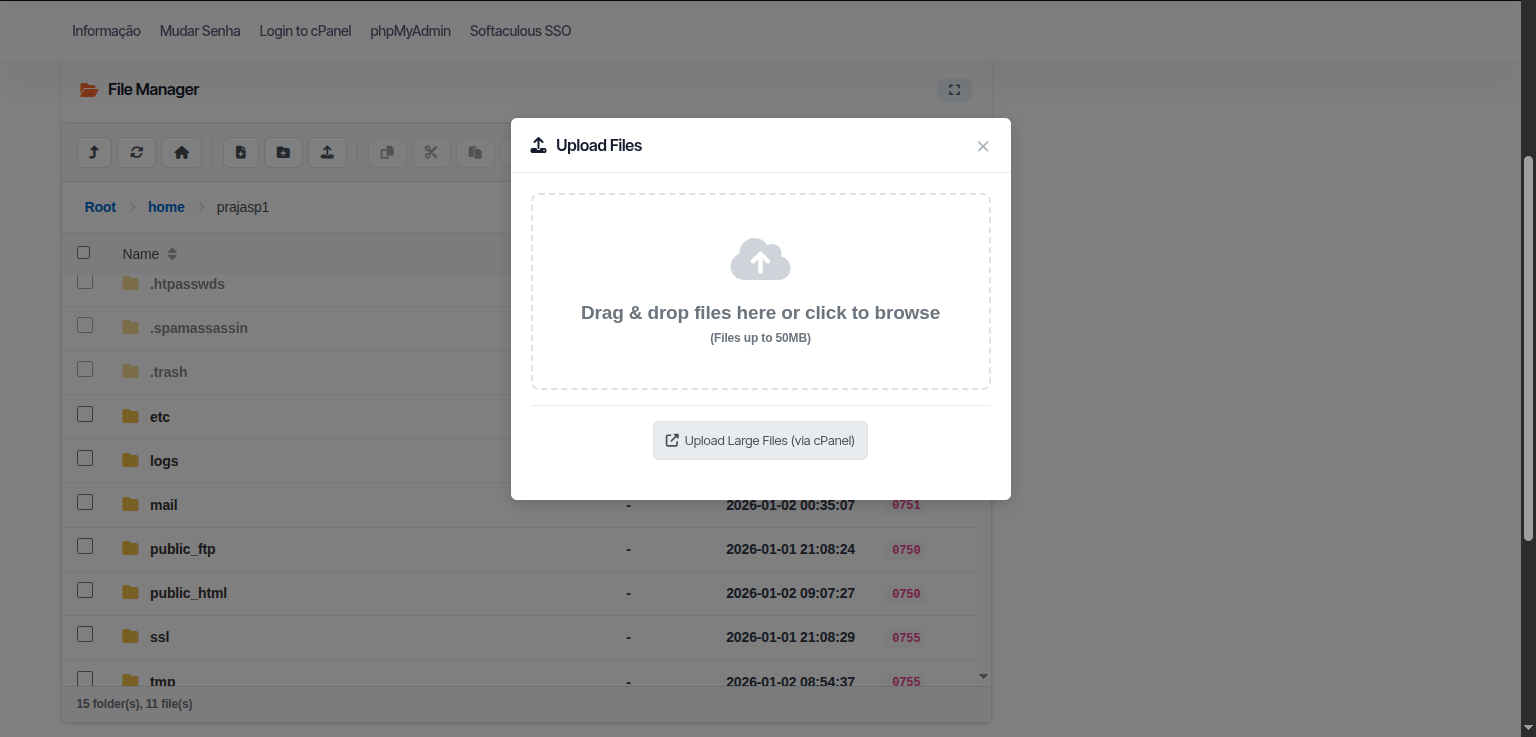Tick the checkbox next to public_html
The height and width of the screenshot is (737, 1536).
tap(84, 590)
